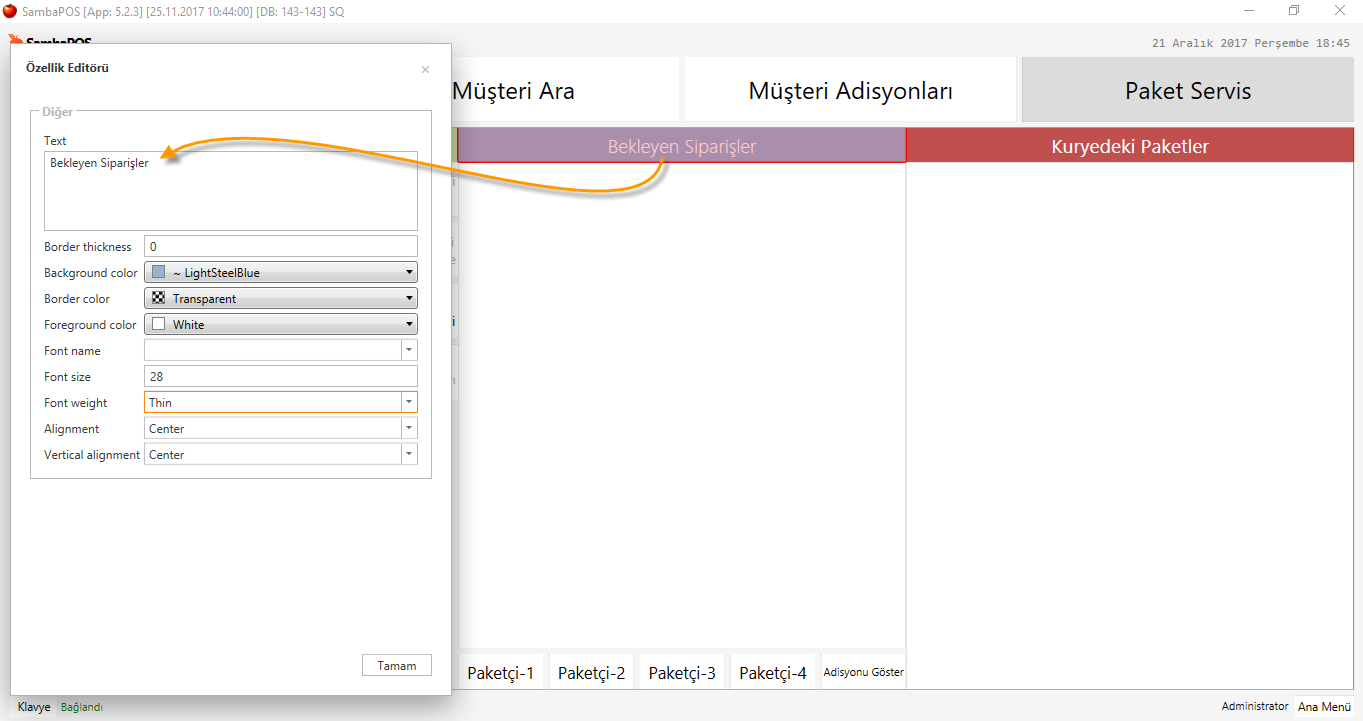Expand the Font name combo box

(x=409, y=350)
